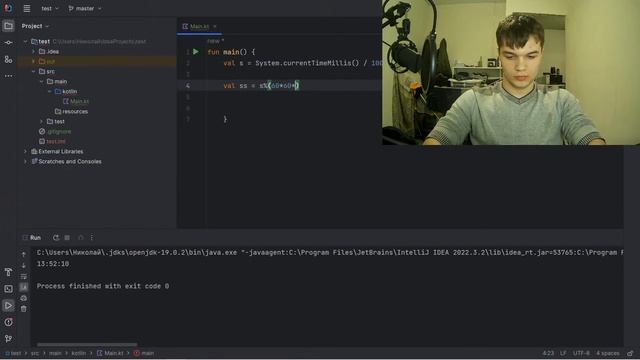Screen dimensions: 640x360
Task: Collapse the kotlin source folder
Action: point(50,91)
